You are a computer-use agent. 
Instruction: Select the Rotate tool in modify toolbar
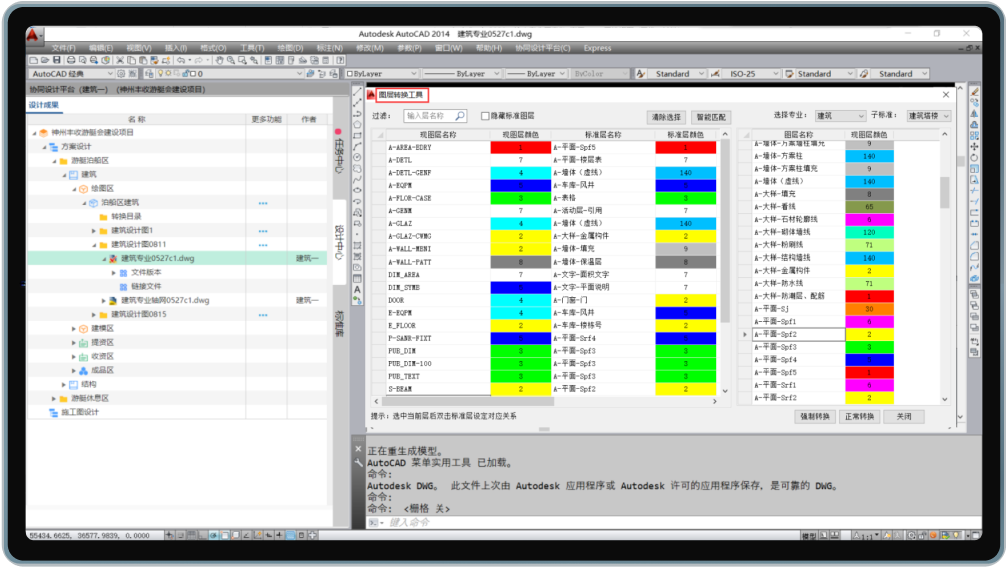click(x=974, y=157)
